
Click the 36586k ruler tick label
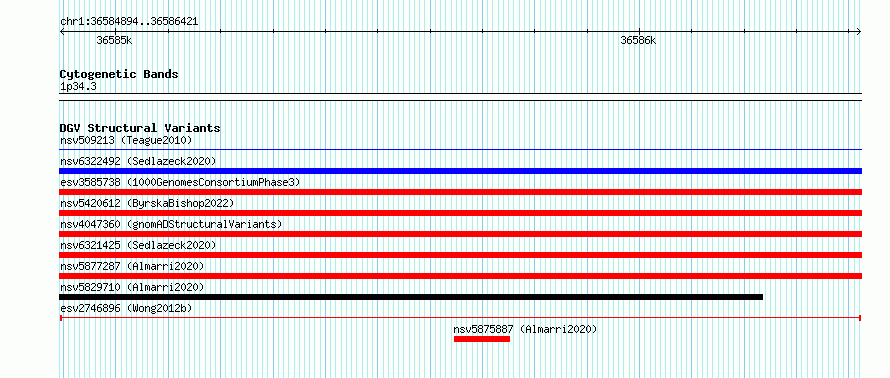coord(638,40)
